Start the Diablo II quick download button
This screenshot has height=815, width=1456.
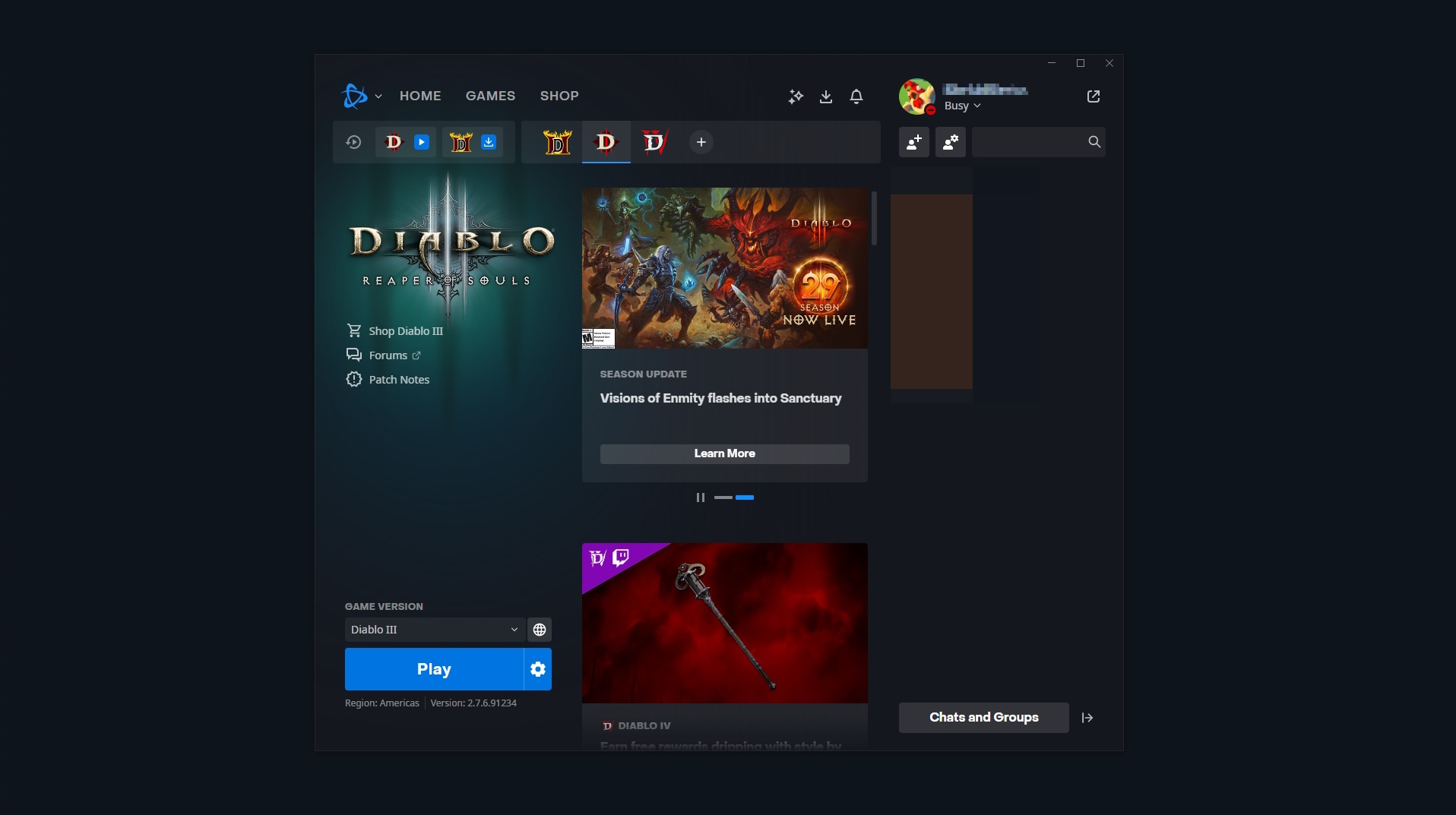(x=489, y=142)
